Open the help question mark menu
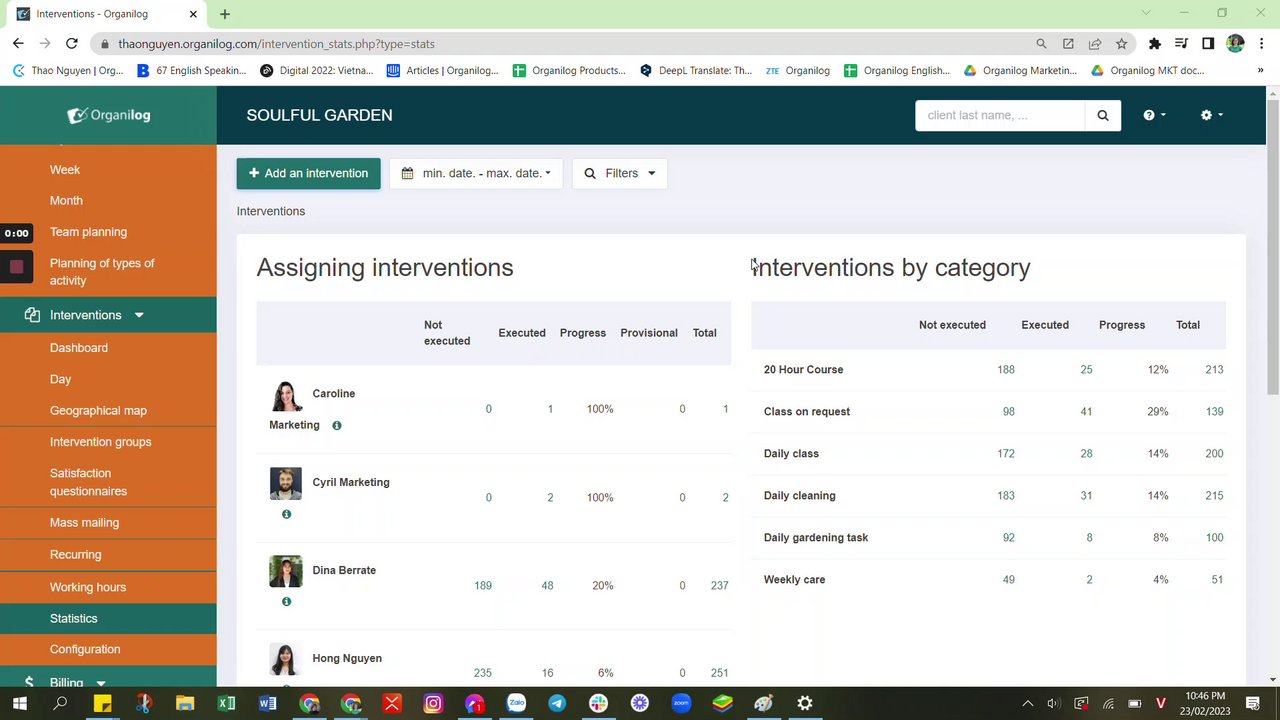 pos(1154,115)
